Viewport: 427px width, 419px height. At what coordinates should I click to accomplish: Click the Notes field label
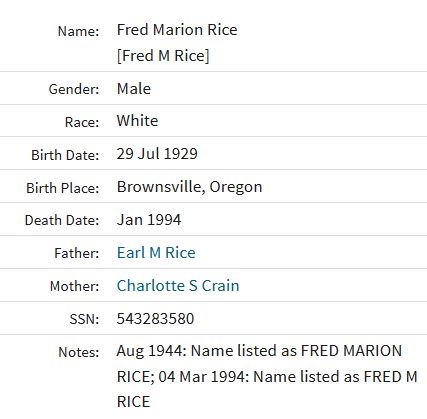(79, 352)
